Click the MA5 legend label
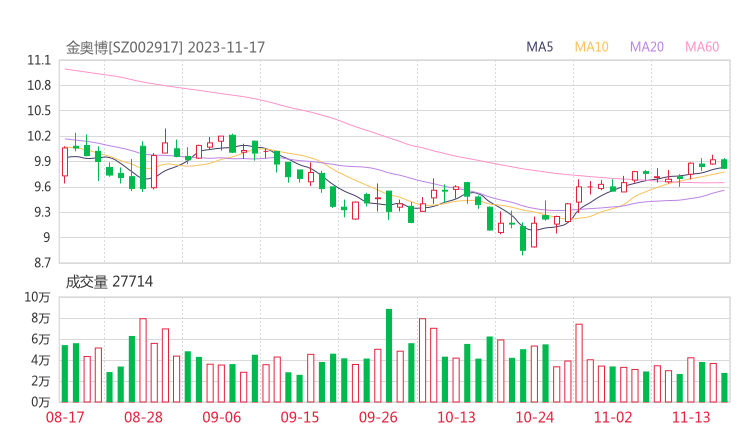Image resolution: width=740 pixels, height=440 pixels. [539, 47]
